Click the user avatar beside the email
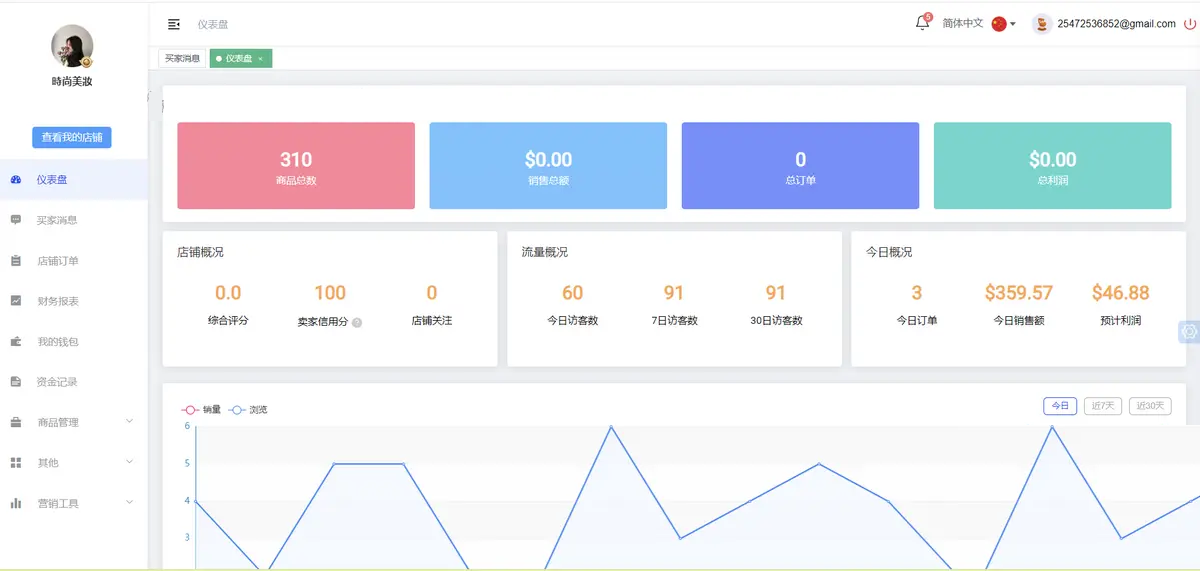This screenshot has height=571, width=1200. pyautogui.click(x=1041, y=24)
